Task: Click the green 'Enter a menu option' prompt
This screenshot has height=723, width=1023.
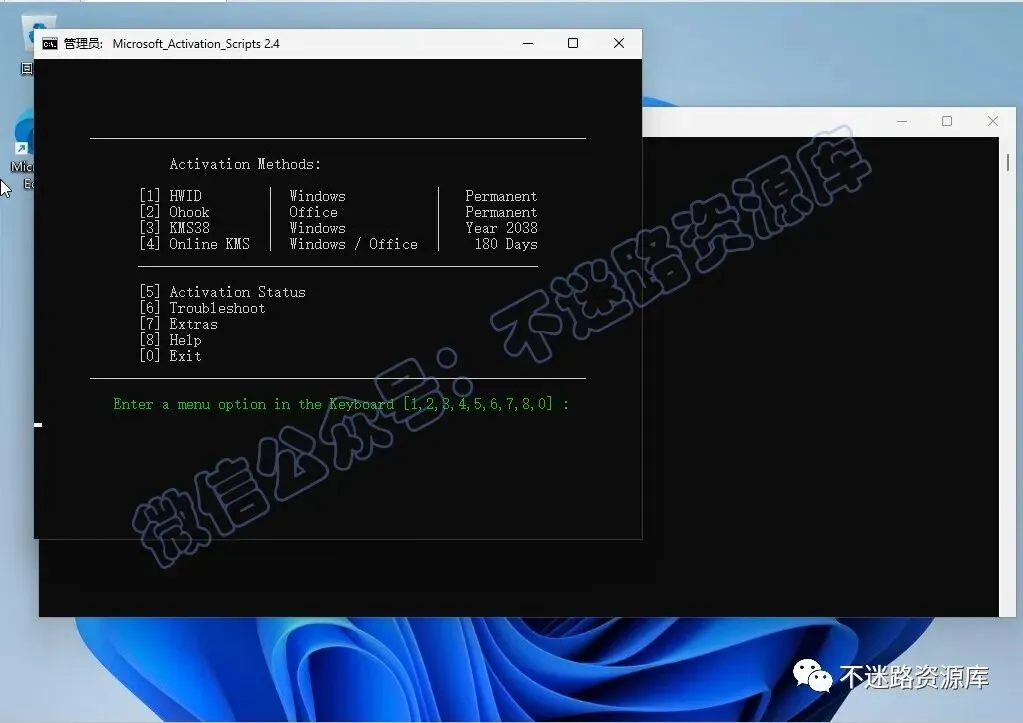Action: (x=341, y=405)
